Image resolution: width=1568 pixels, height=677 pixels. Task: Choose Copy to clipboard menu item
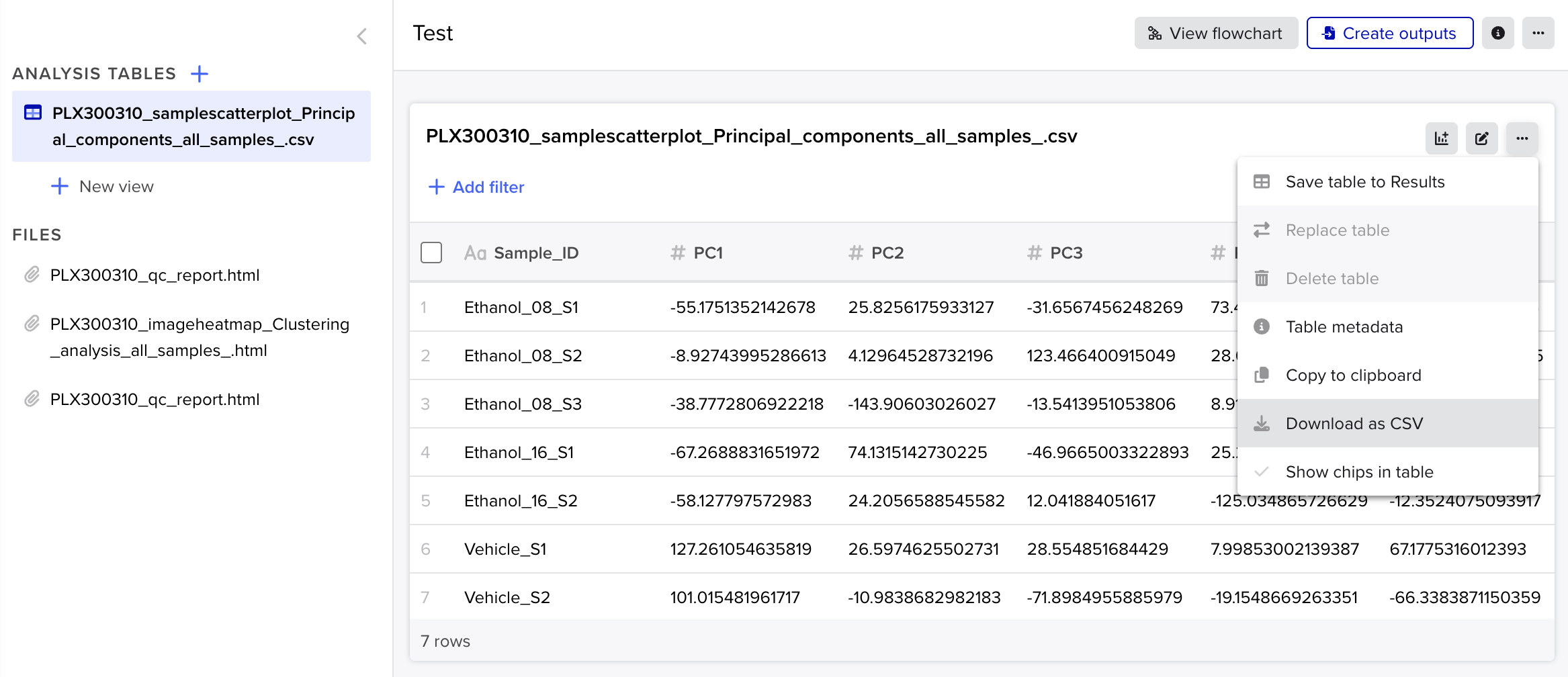pyautogui.click(x=1353, y=375)
